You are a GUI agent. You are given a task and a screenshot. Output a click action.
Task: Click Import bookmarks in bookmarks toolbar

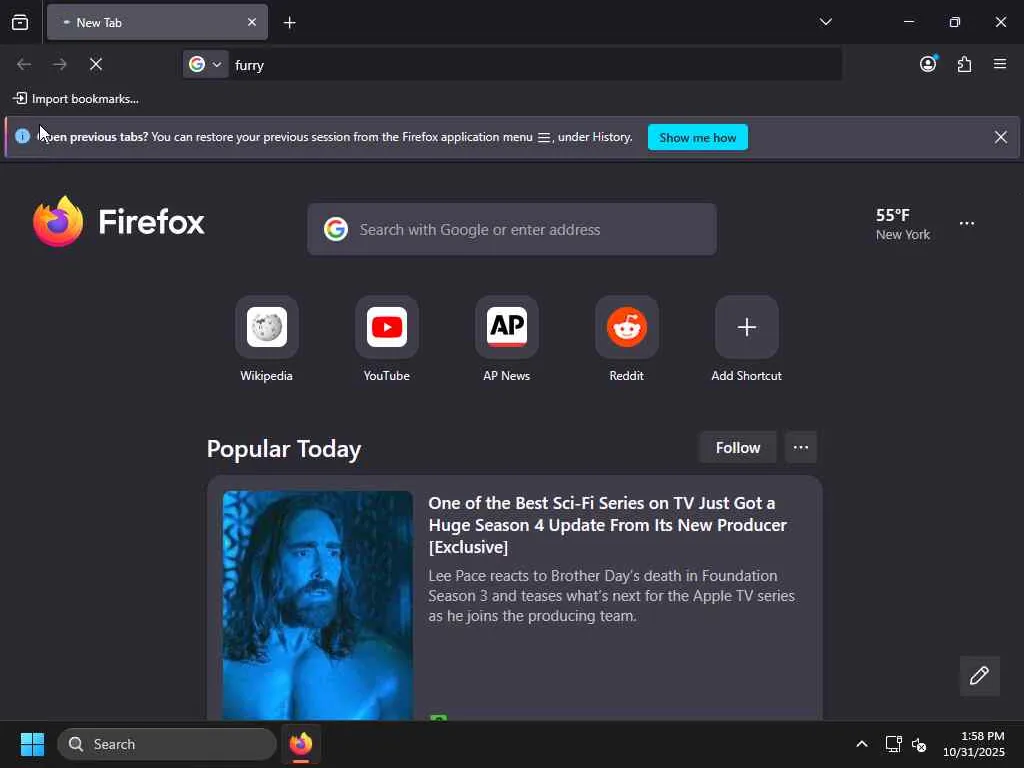point(76,99)
